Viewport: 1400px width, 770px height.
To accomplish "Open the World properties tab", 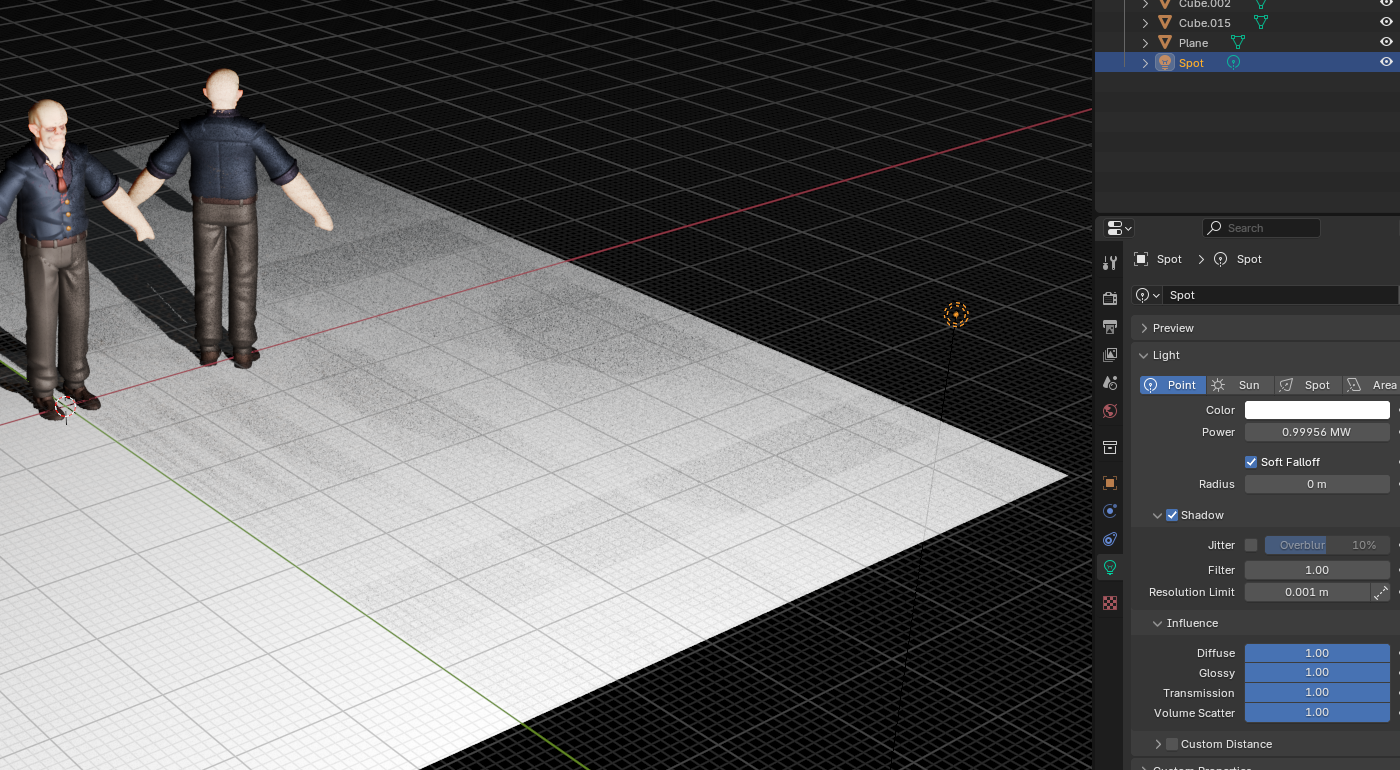I will pos(1109,411).
